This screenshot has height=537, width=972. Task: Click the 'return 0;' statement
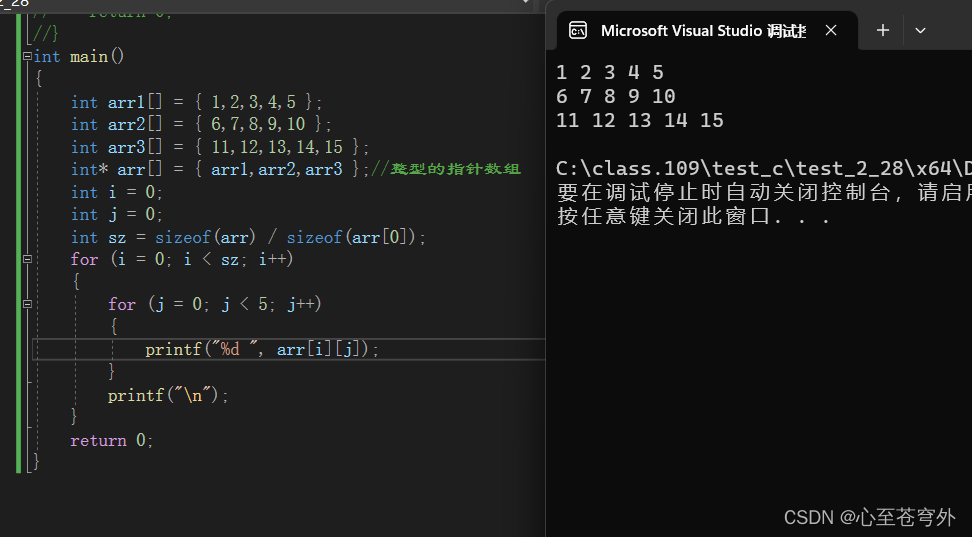pos(112,440)
